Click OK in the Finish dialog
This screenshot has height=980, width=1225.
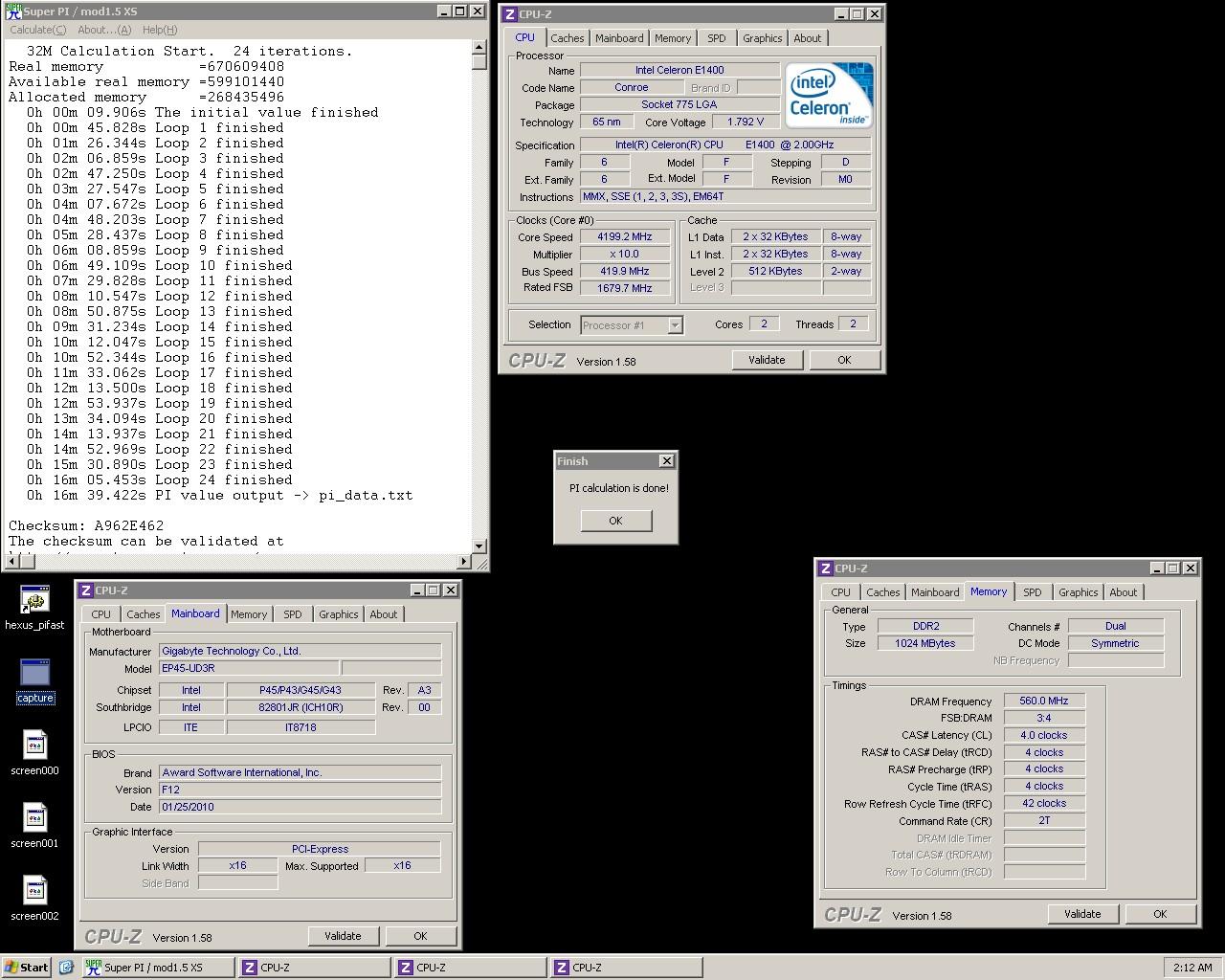[x=615, y=521]
